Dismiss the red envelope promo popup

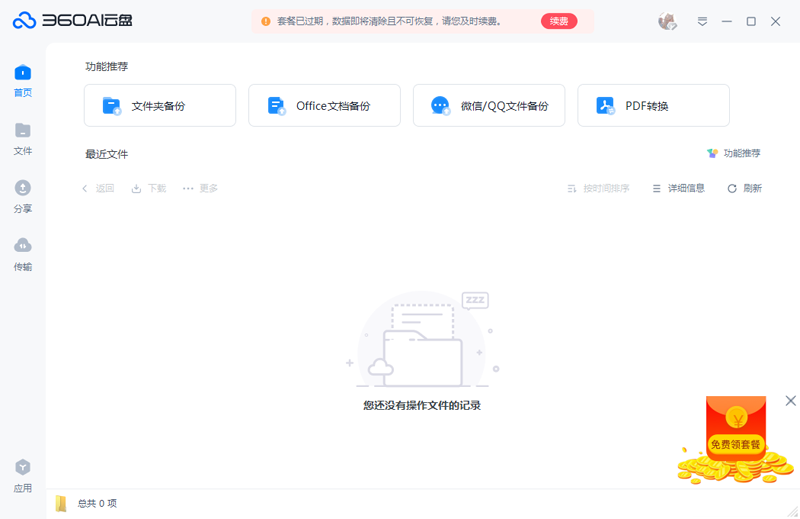pos(790,401)
